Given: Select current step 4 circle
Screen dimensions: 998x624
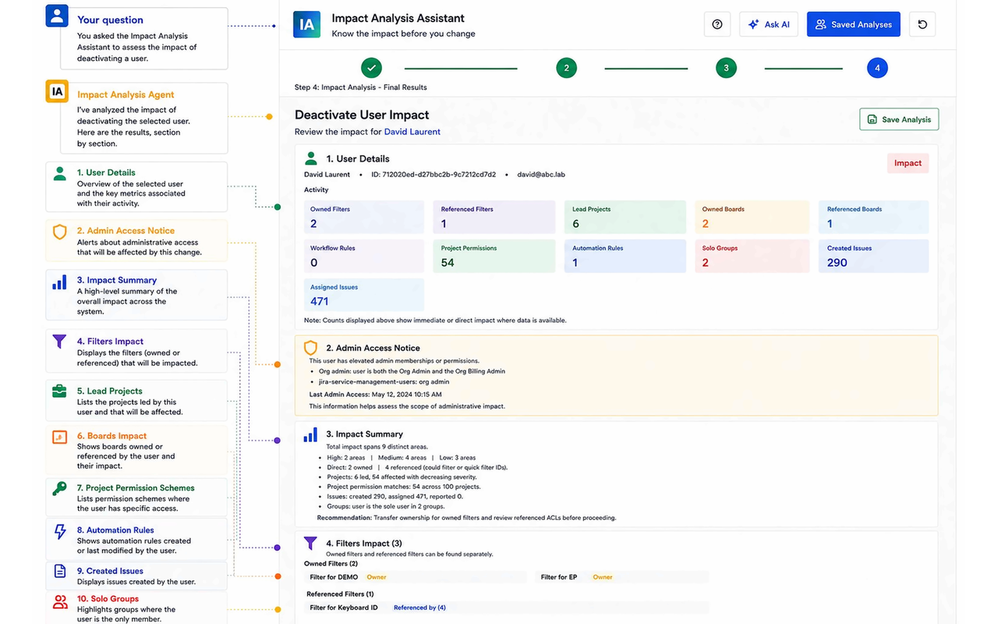Looking at the screenshot, I should [877, 67].
